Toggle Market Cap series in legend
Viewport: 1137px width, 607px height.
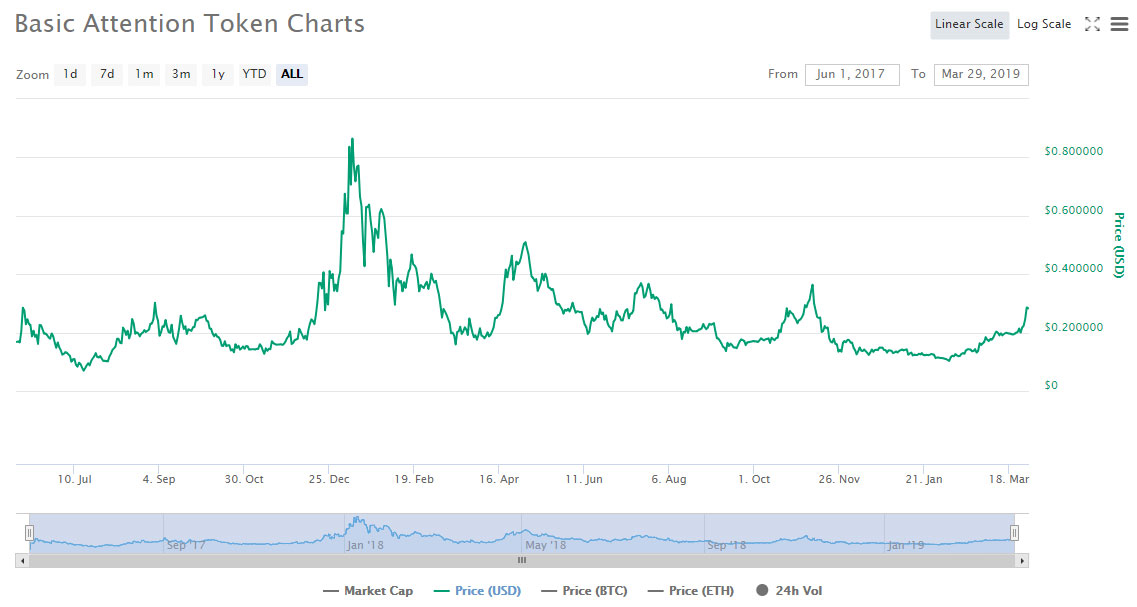tap(368, 591)
